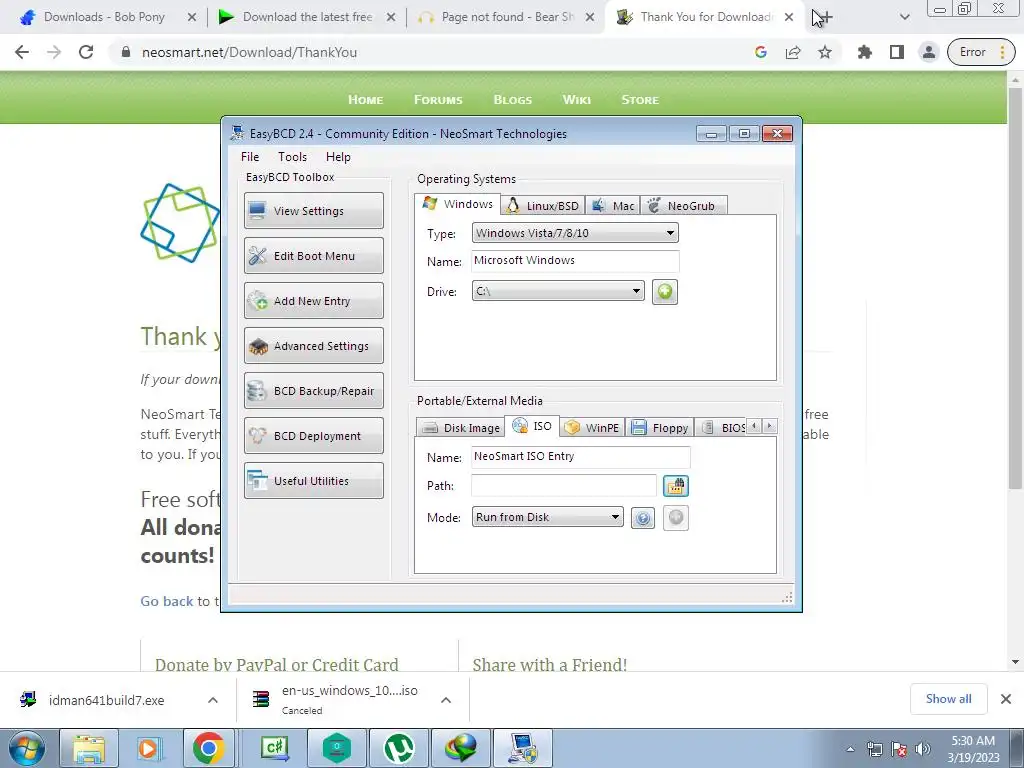1024x768 pixels.
Task: Toggle Chrome side panel icon
Action: [897, 52]
